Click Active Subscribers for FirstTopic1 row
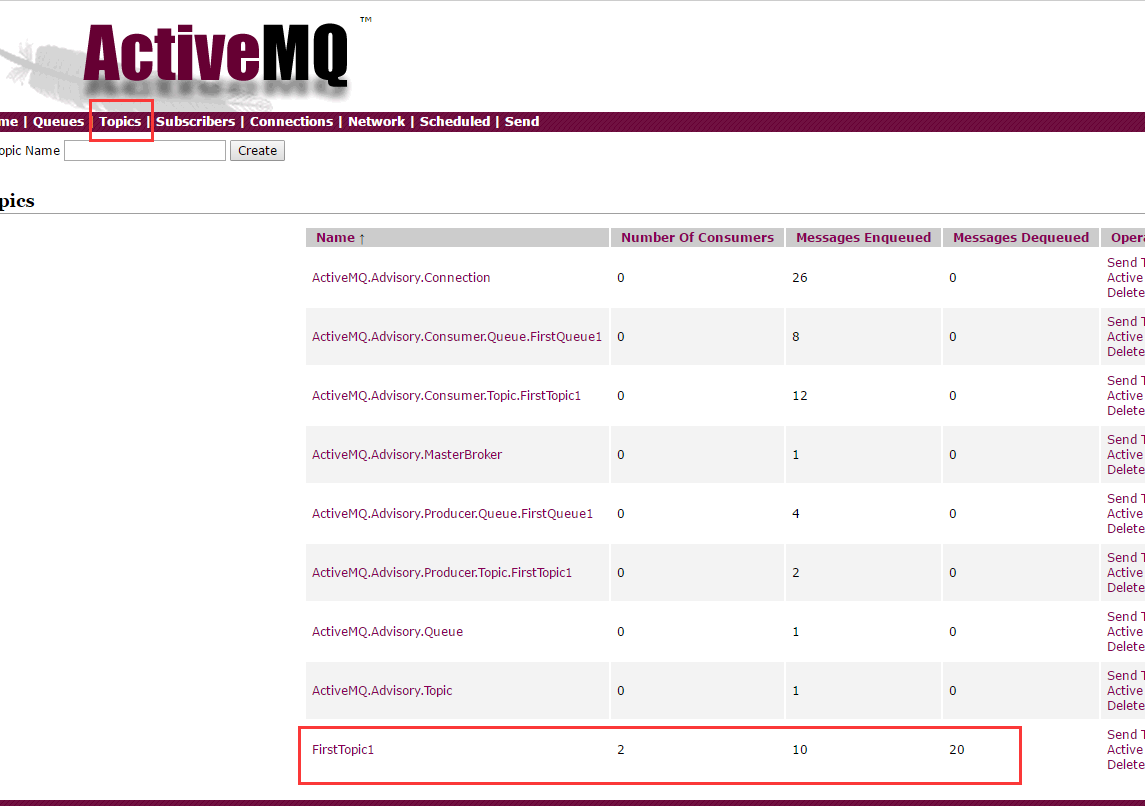The width and height of the screenshot is (1145, 806). tap(1125, 750)
